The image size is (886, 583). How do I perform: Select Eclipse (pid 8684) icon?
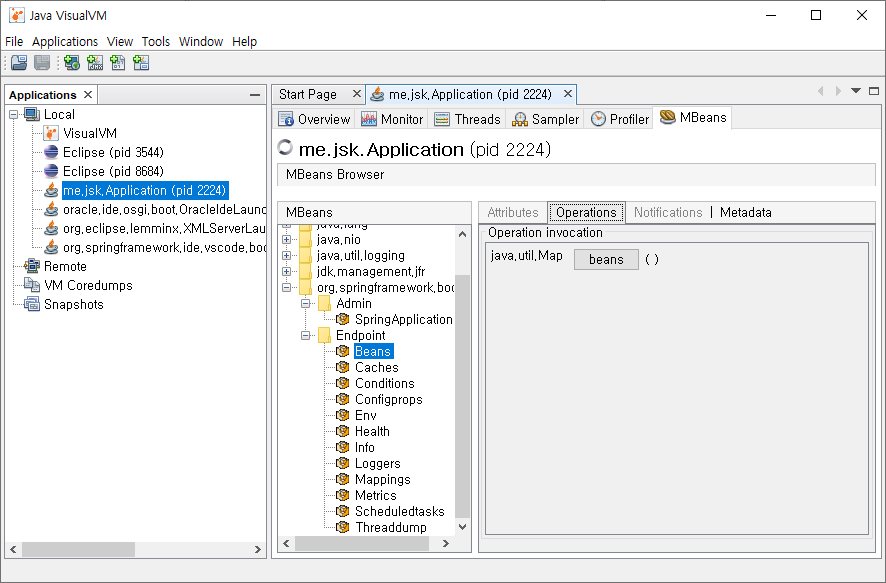coord(51,171)
